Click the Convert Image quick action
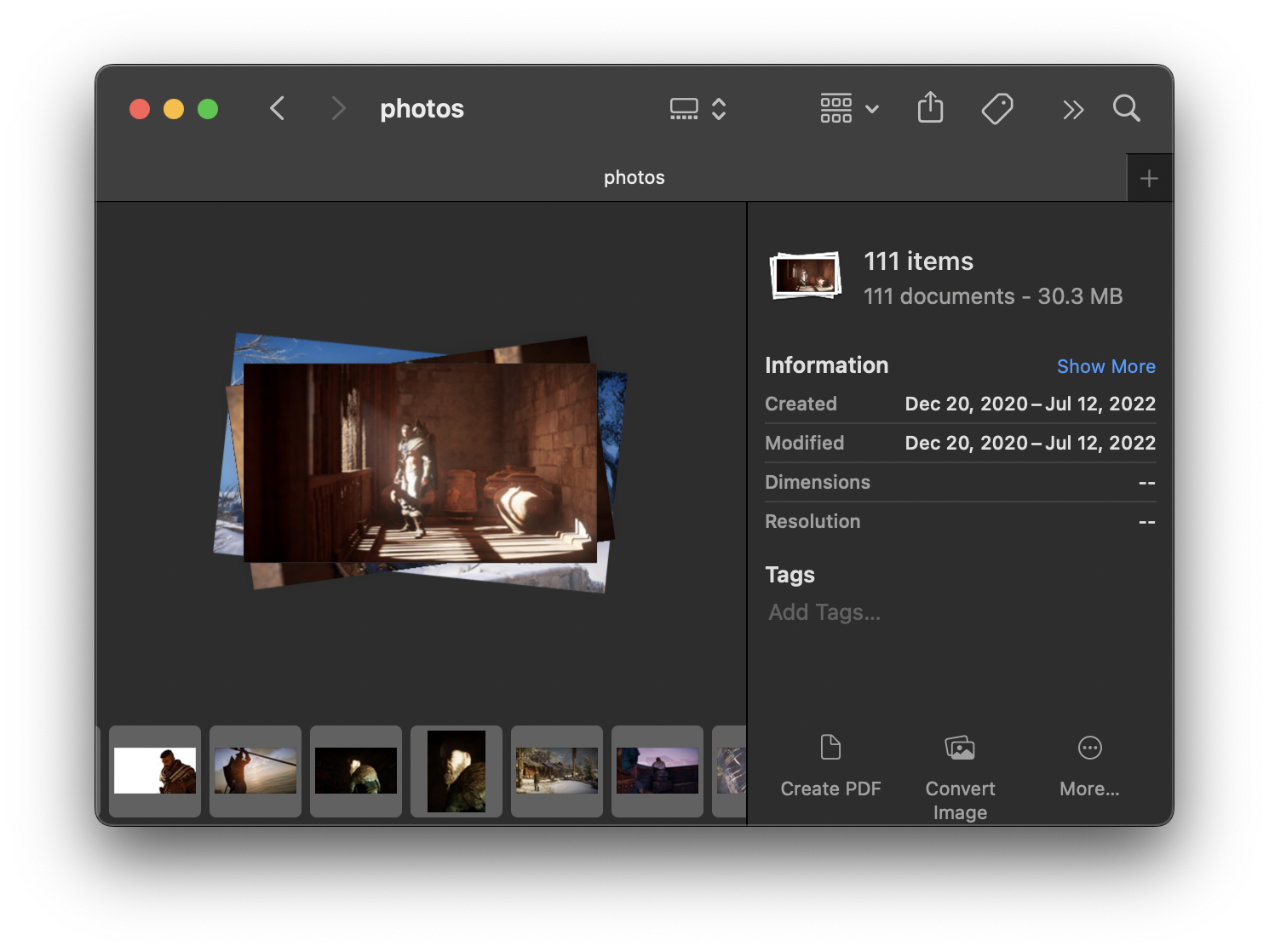 960,748
